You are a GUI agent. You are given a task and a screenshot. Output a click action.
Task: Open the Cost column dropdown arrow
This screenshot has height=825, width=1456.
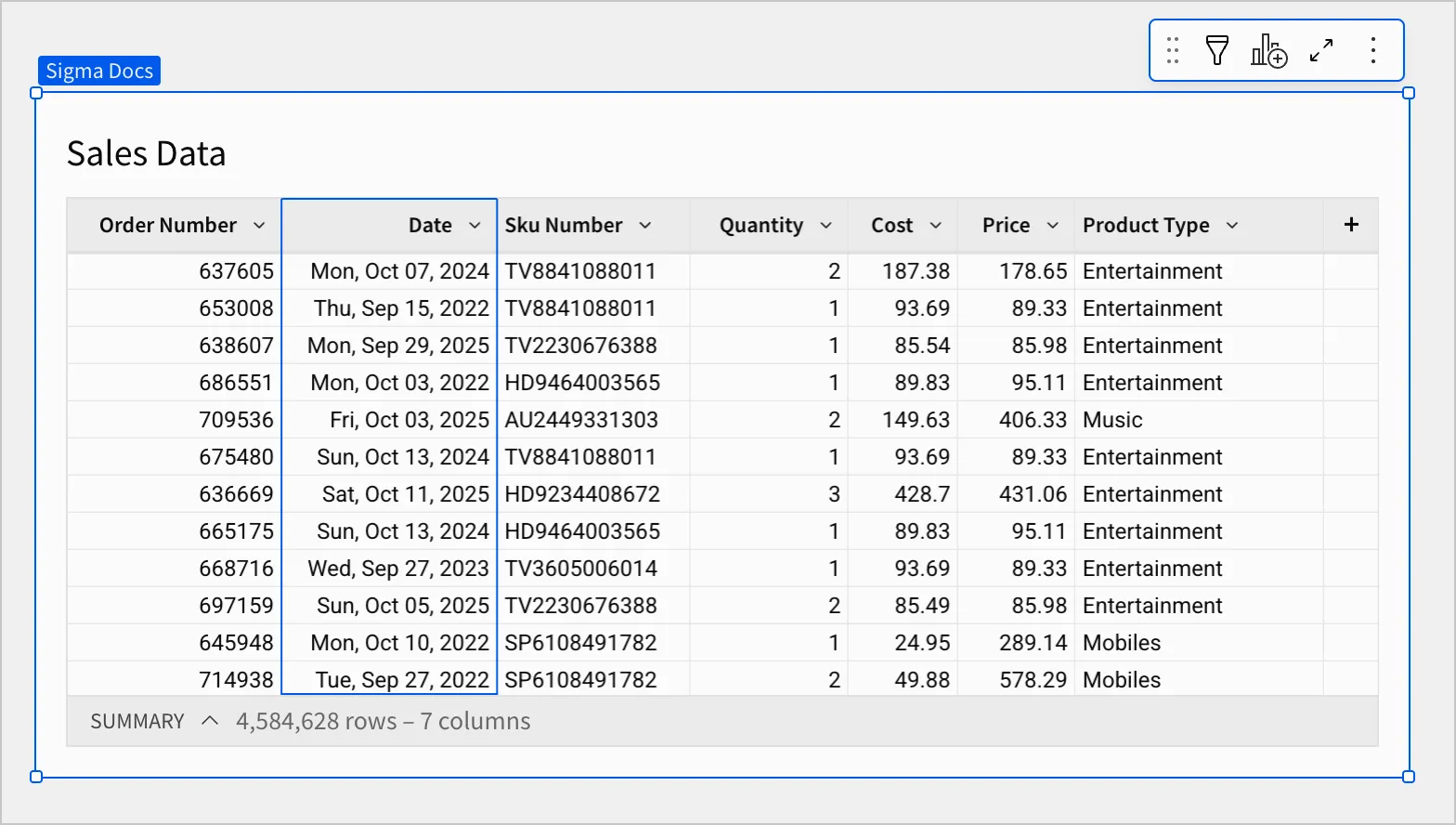point(936,226)
